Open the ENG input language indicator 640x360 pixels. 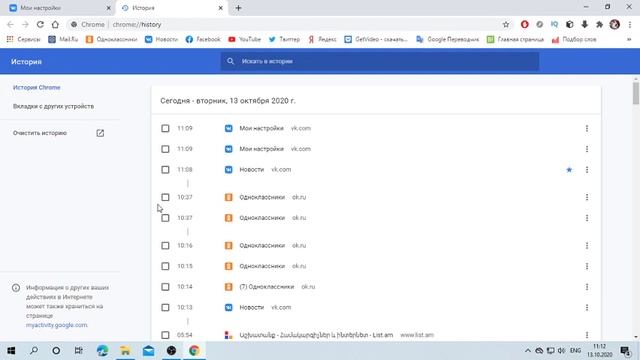[575, 351]
